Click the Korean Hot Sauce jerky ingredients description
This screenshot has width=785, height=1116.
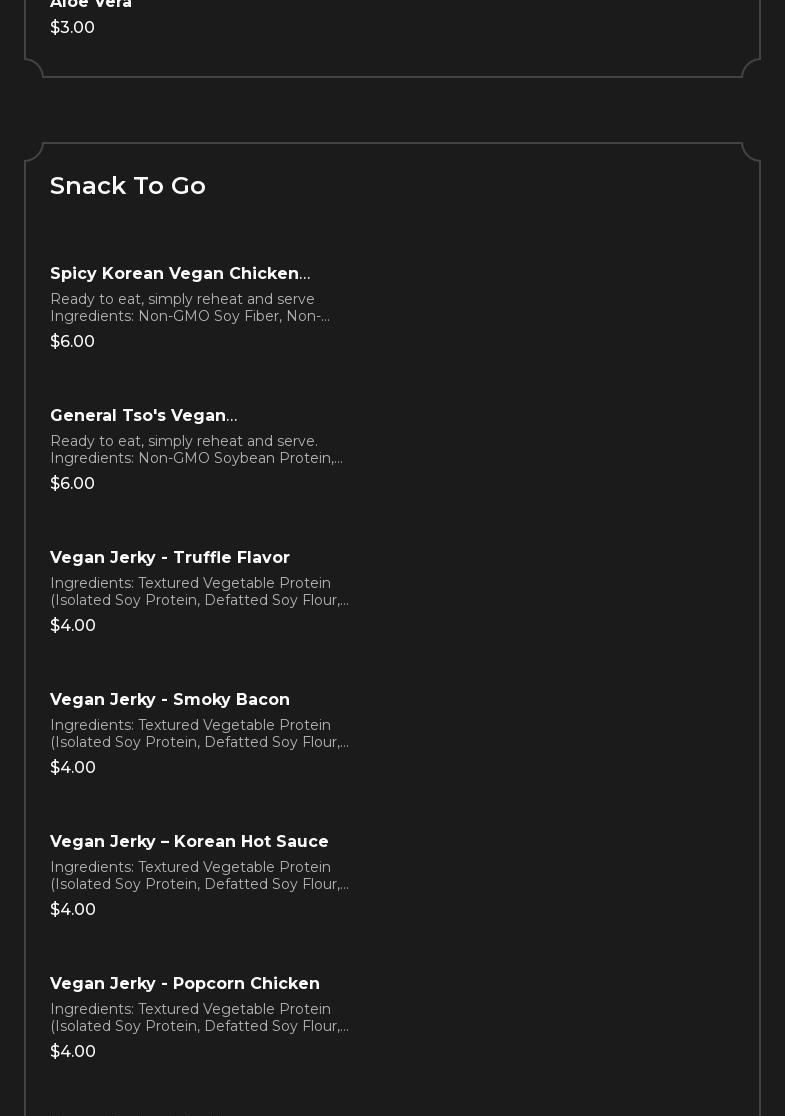click(x=199, y=875)
